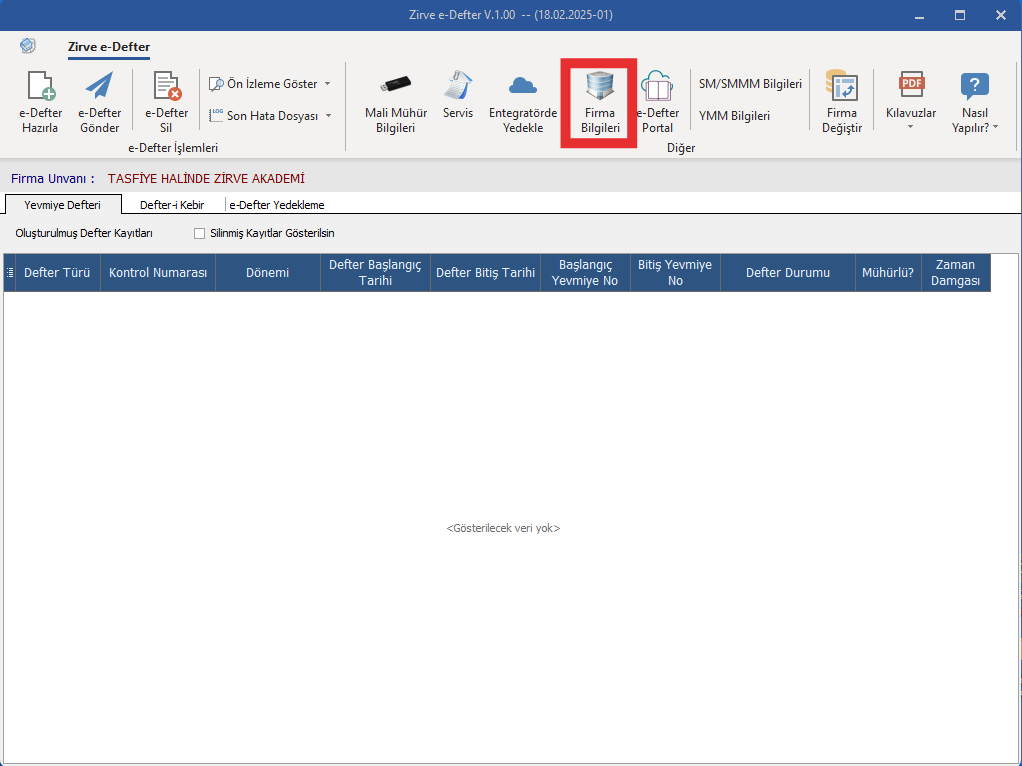The width and height of the screenshot is (1022, 766).
Task: Click the Defter Durumu column header
Action: pyautogui.click(x=787, y=273)
